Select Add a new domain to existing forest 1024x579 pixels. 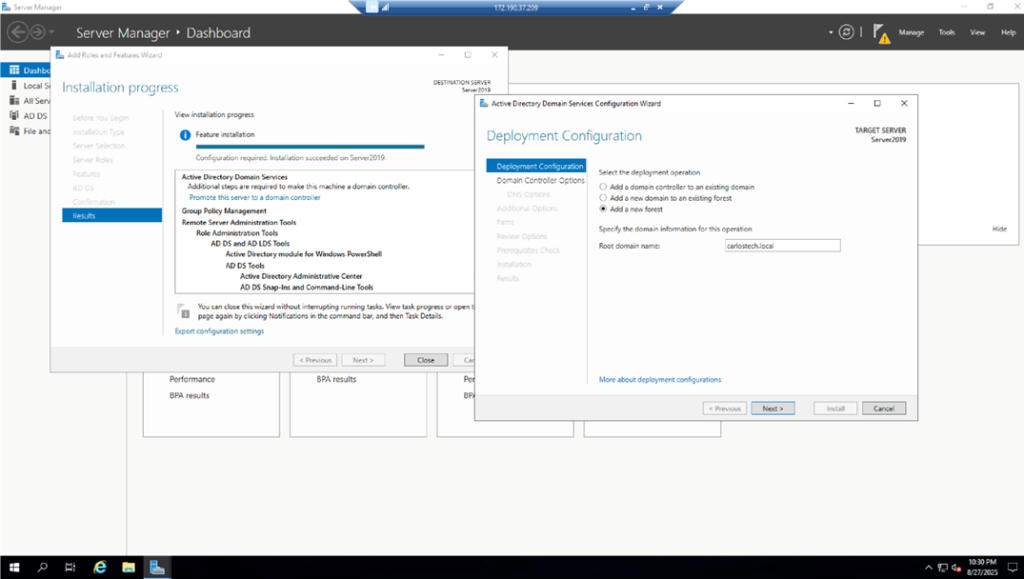point(603,198)
